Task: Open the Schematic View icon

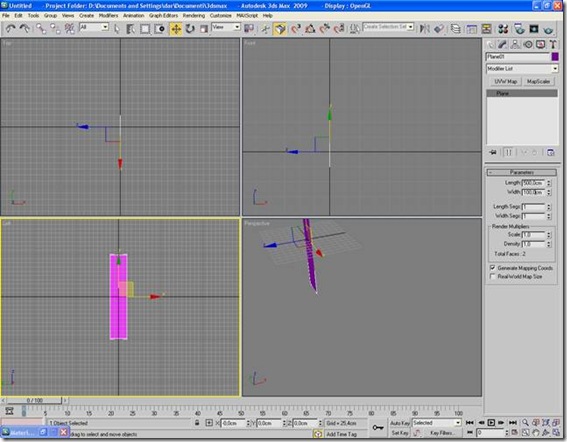Action: (486, 29)
